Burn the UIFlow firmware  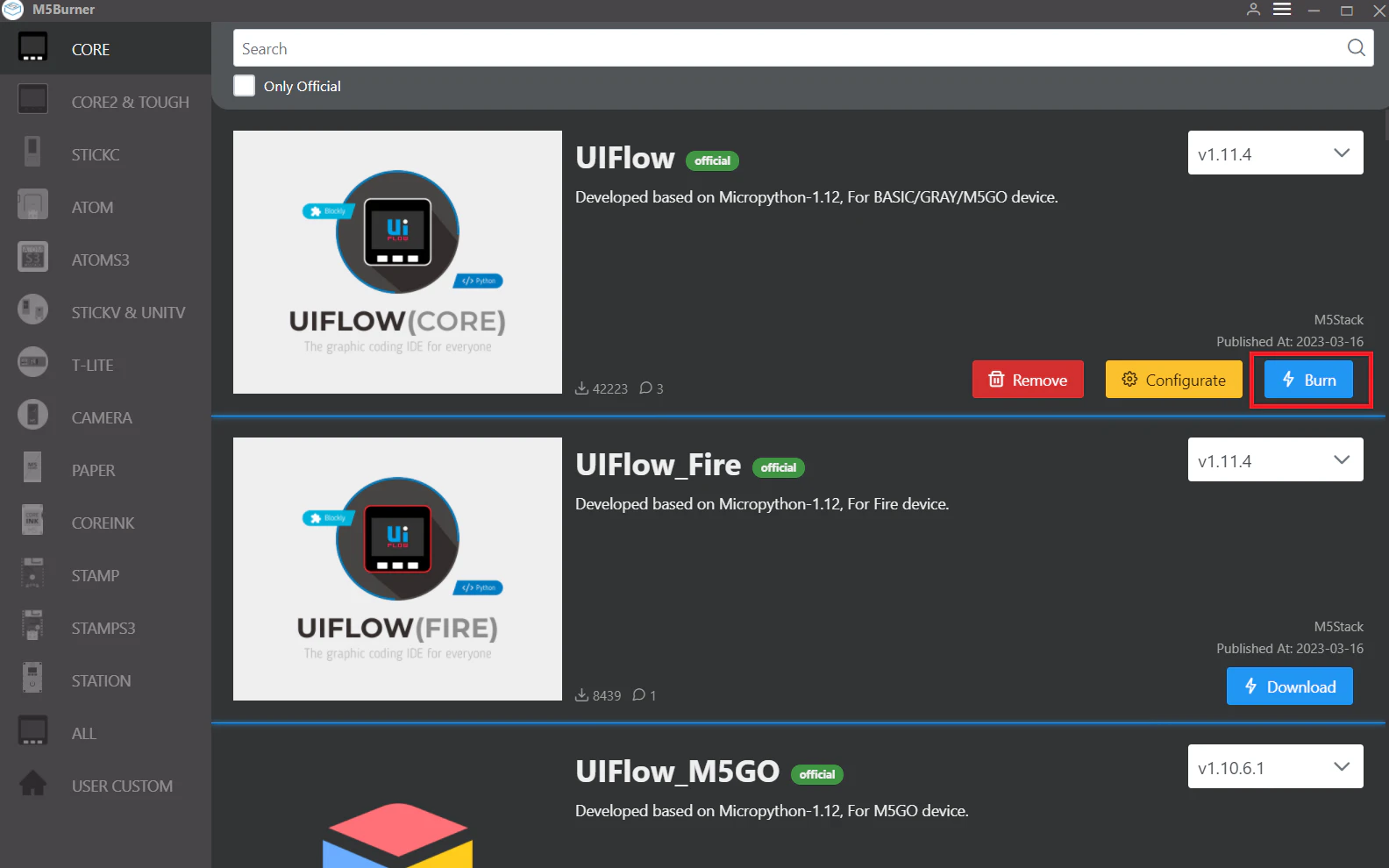click(x=1308, y=380)
